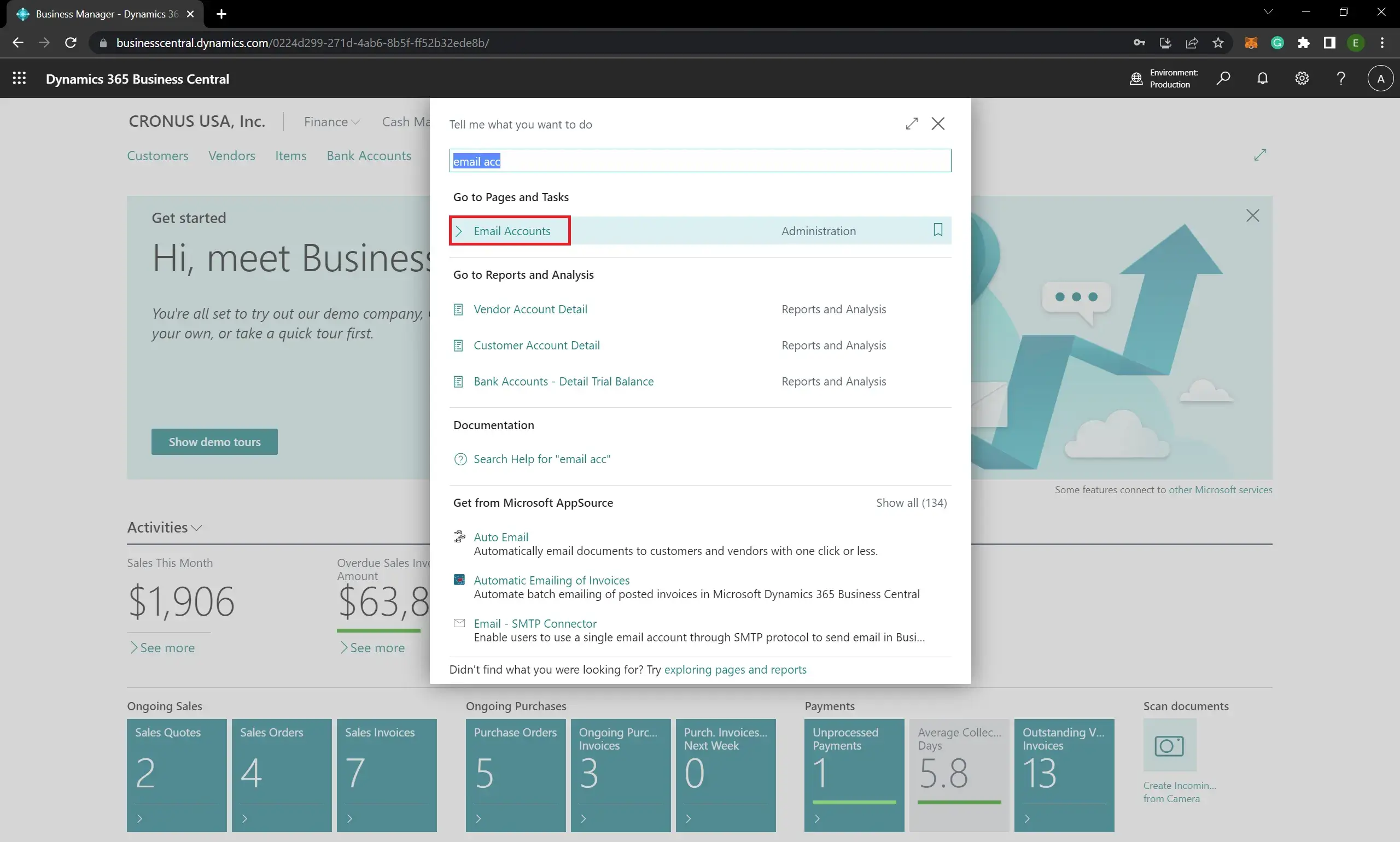
Task: Select the Business Manager browser tab
Action: coord(107,14)
